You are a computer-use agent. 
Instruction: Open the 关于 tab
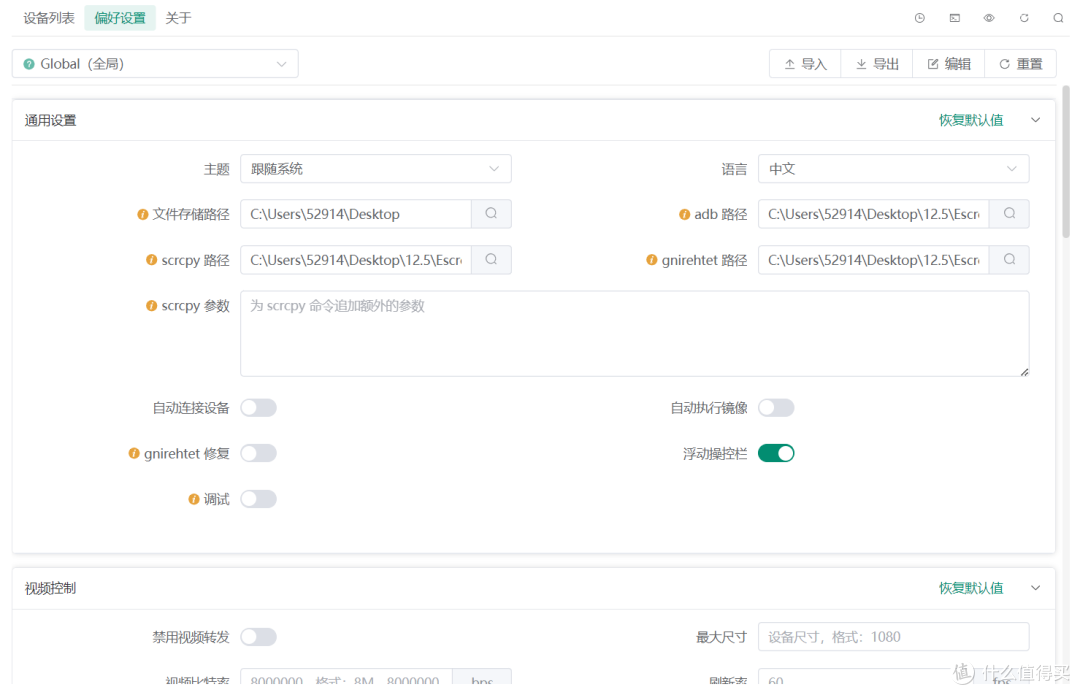178,18
